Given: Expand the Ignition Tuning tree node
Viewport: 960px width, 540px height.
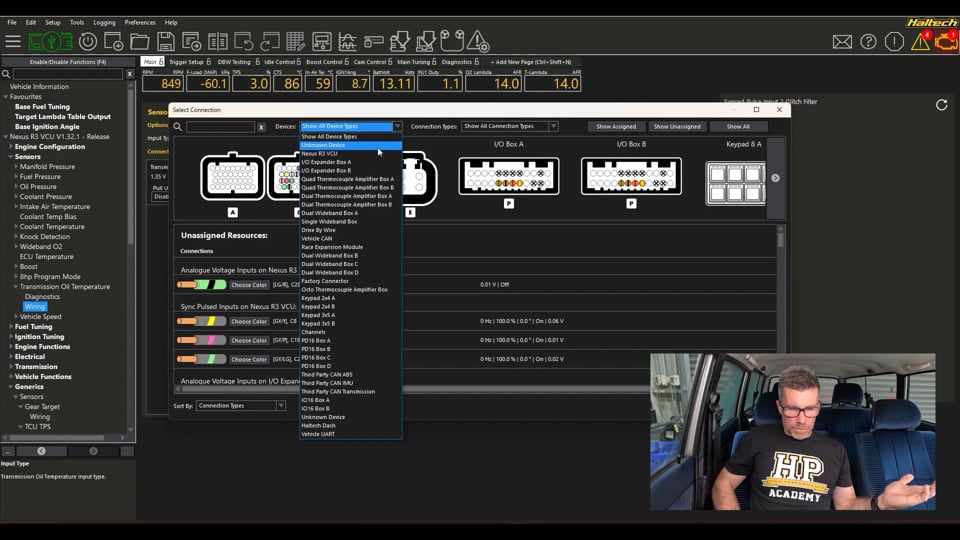Looking at the screenshot, I should coord(11,337).
